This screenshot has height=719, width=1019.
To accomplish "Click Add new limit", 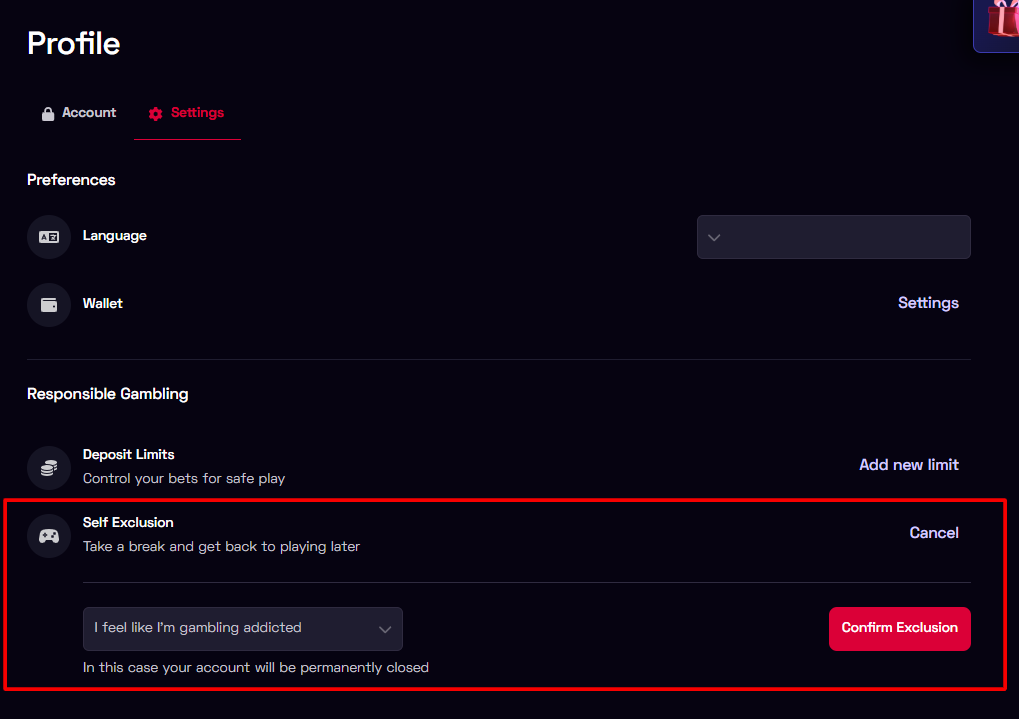I will coord(908,465).
